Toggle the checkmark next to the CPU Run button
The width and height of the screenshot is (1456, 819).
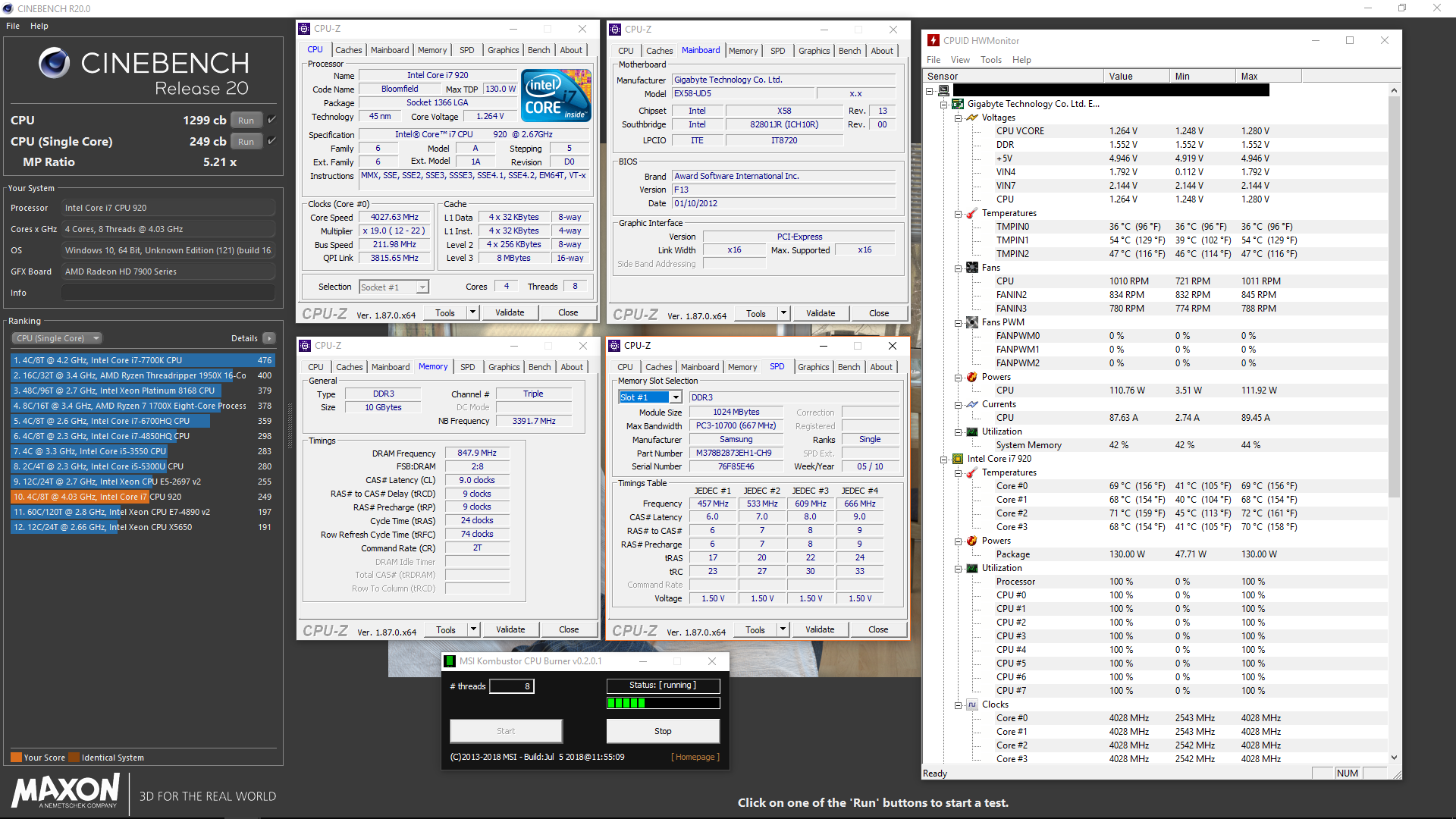pyautogui.click(x=271, y=119)
